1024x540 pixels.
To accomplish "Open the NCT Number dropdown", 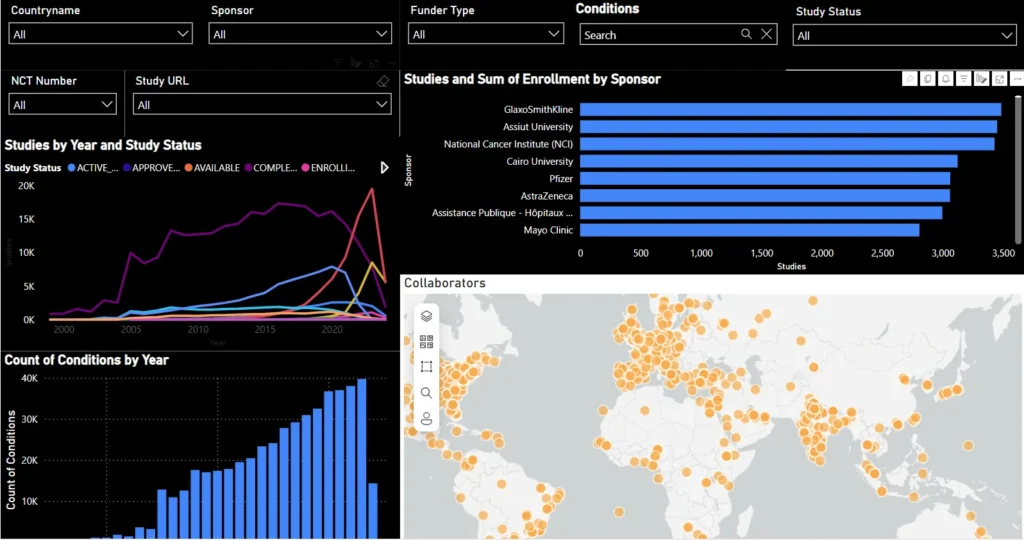I will [63, 104].
